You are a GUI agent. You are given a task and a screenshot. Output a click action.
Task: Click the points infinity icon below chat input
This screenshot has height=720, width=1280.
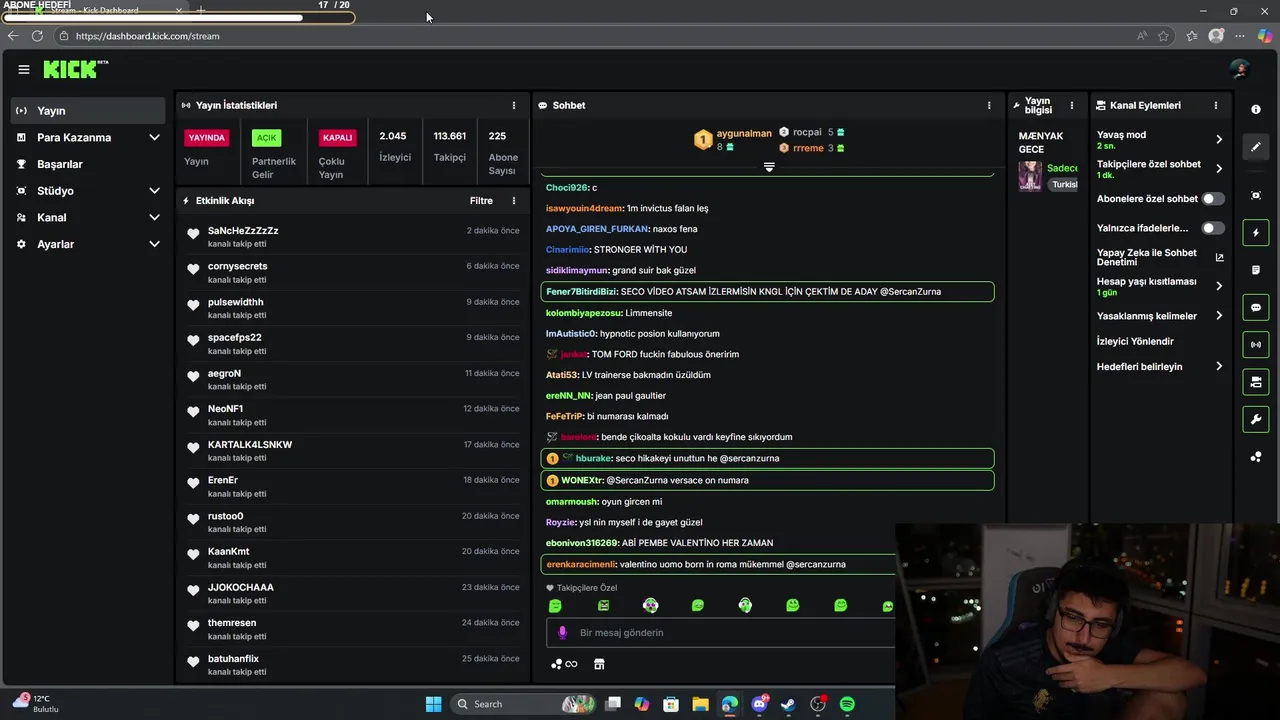coord(564,664)
